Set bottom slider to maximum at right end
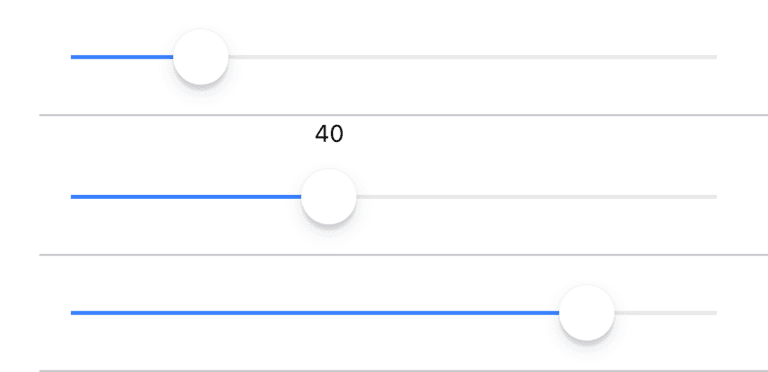768x372 pixels. pos(716,313)
